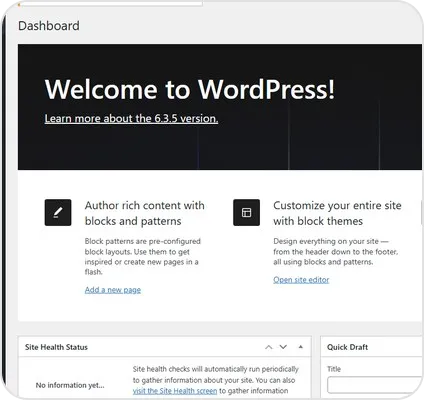The image size is (424, 400).
Task: Click the Welcome to WordPress! heading
Action: coord(190,89)
